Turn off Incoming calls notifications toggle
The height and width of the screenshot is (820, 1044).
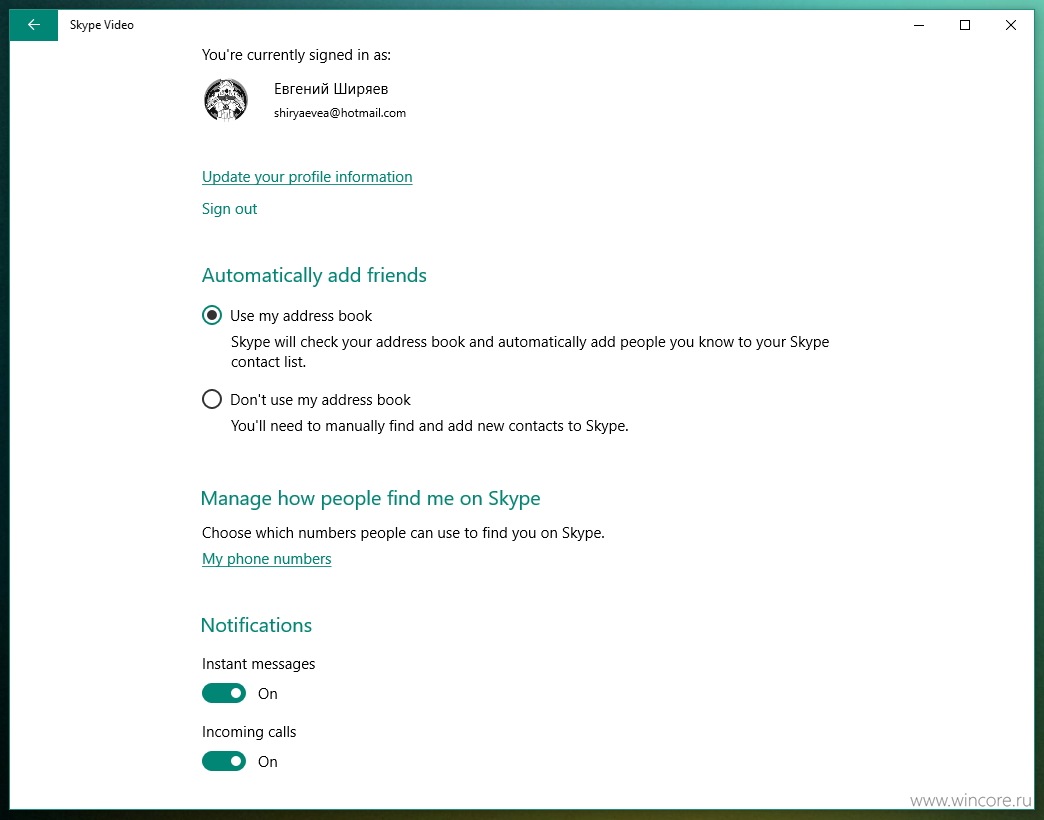pos(224,761)
